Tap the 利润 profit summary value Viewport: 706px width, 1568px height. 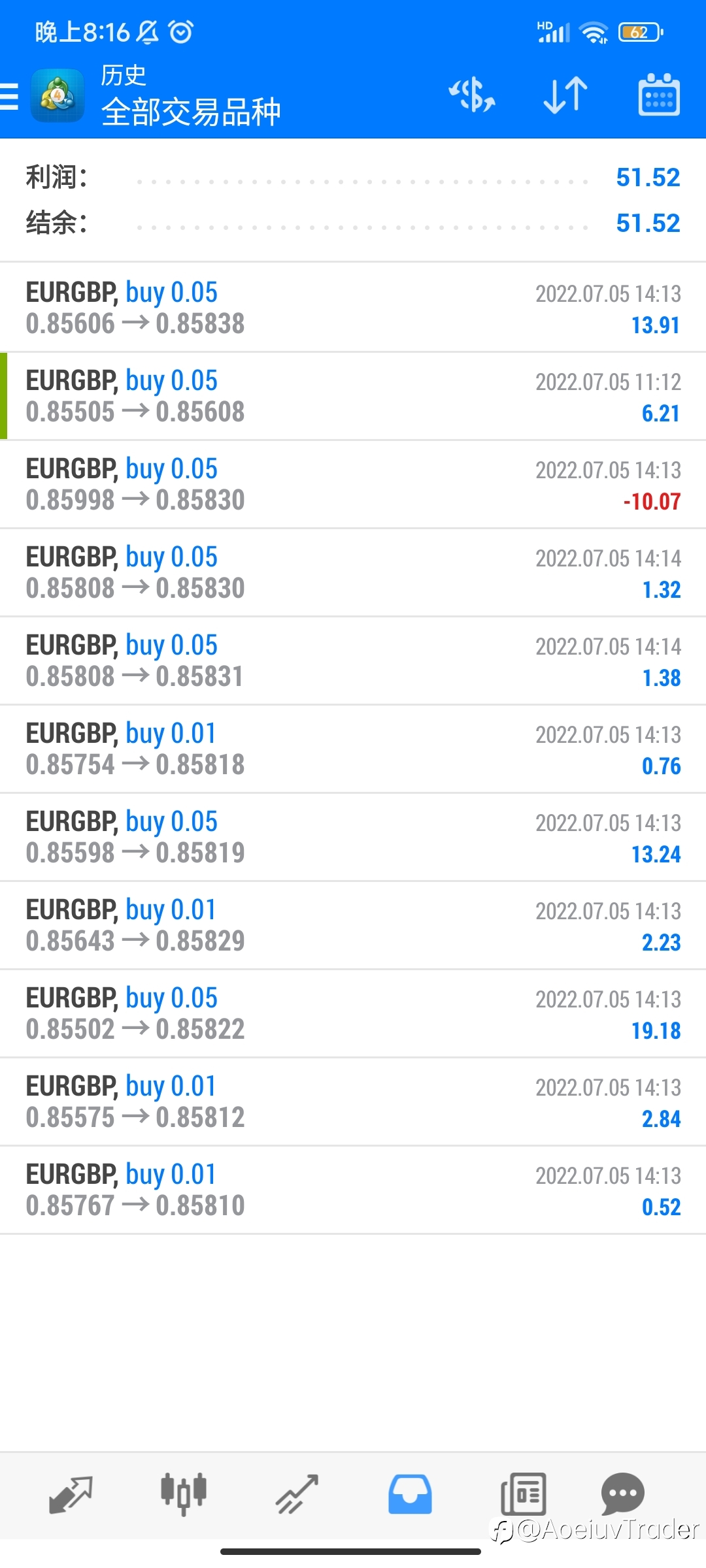coord(648,178)
